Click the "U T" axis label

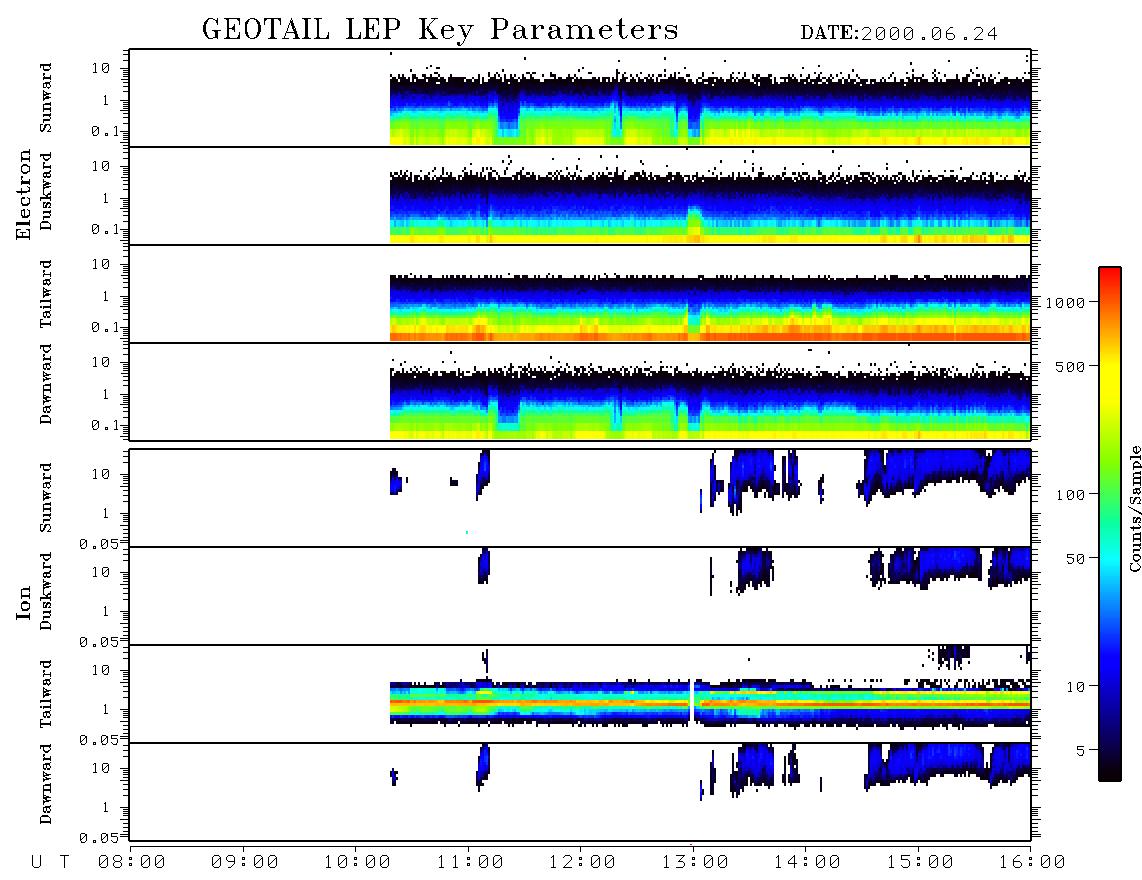point(50,862)
